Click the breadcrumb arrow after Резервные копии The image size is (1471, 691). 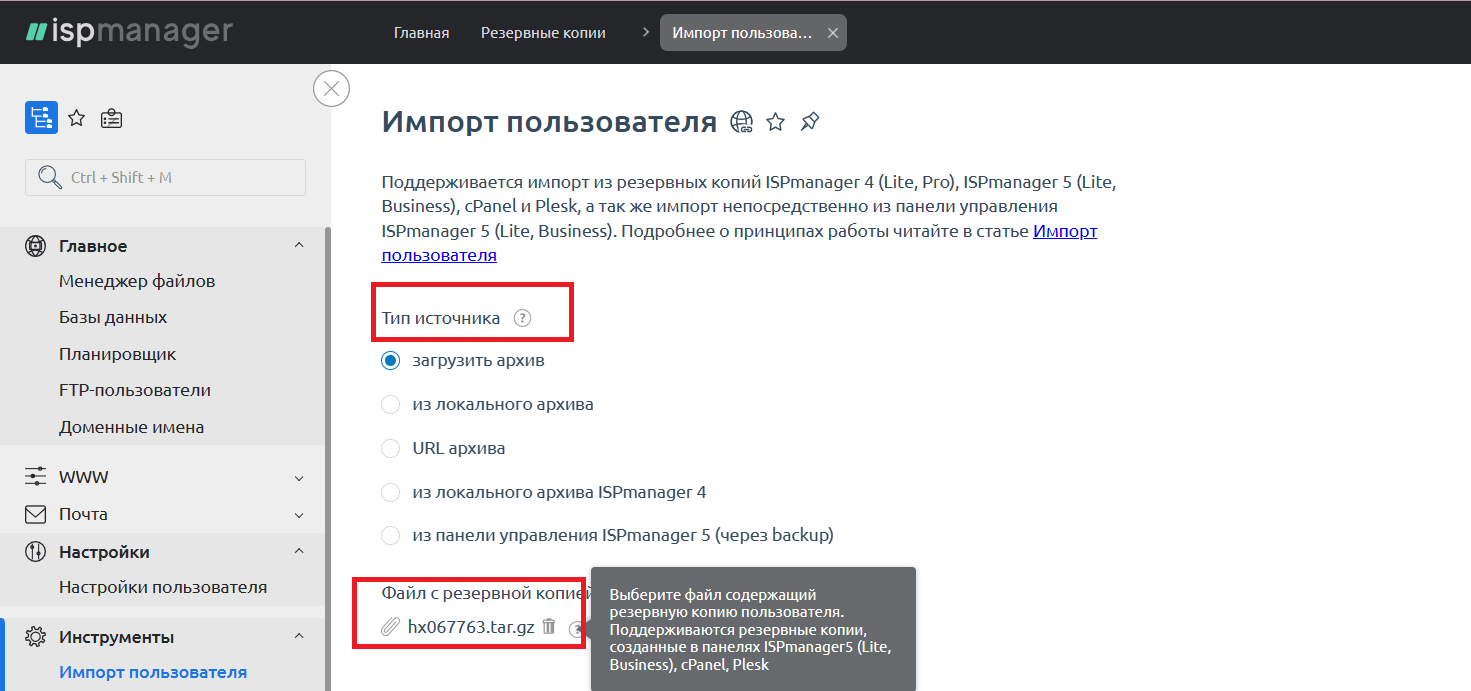[x=645, y=33]
